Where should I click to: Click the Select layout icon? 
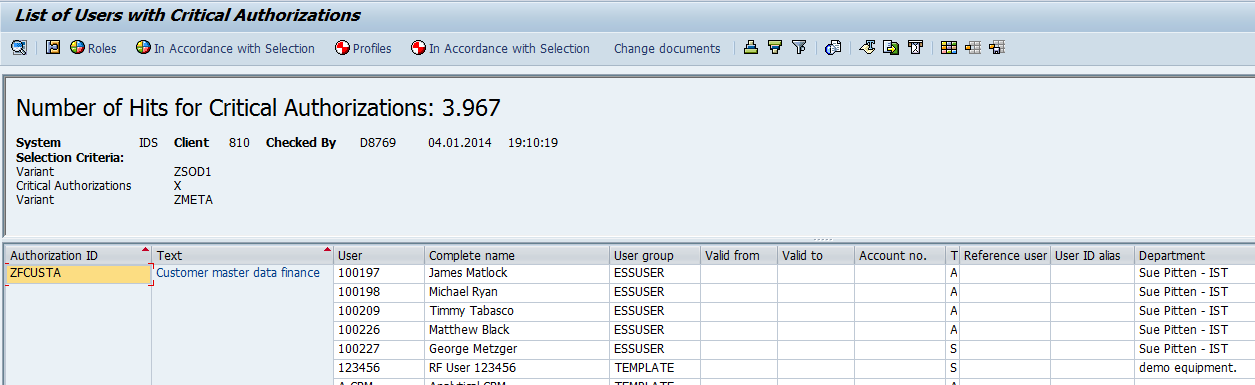click(973, 48)
